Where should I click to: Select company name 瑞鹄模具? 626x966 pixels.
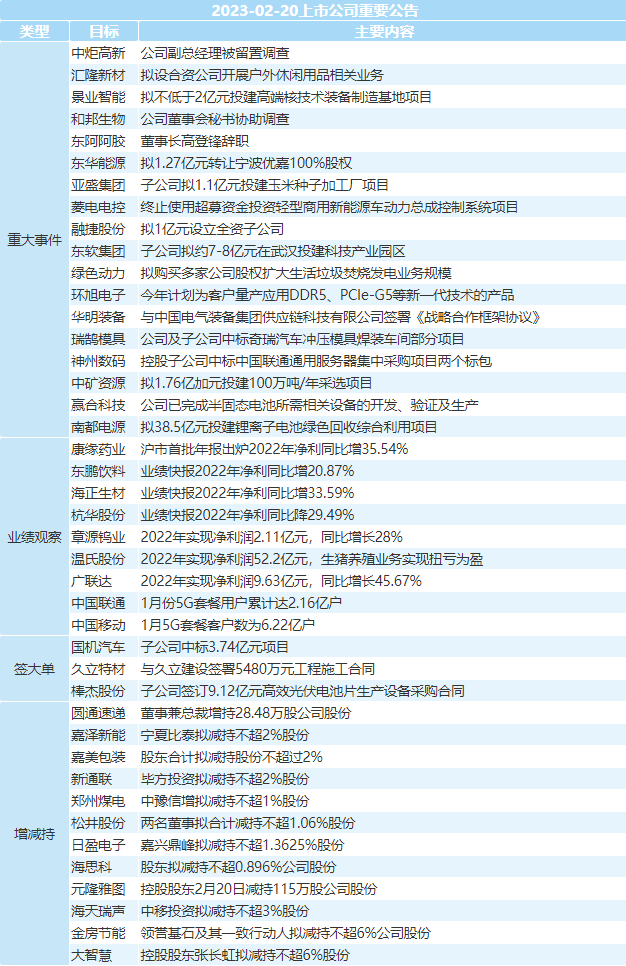coord(98,339)
